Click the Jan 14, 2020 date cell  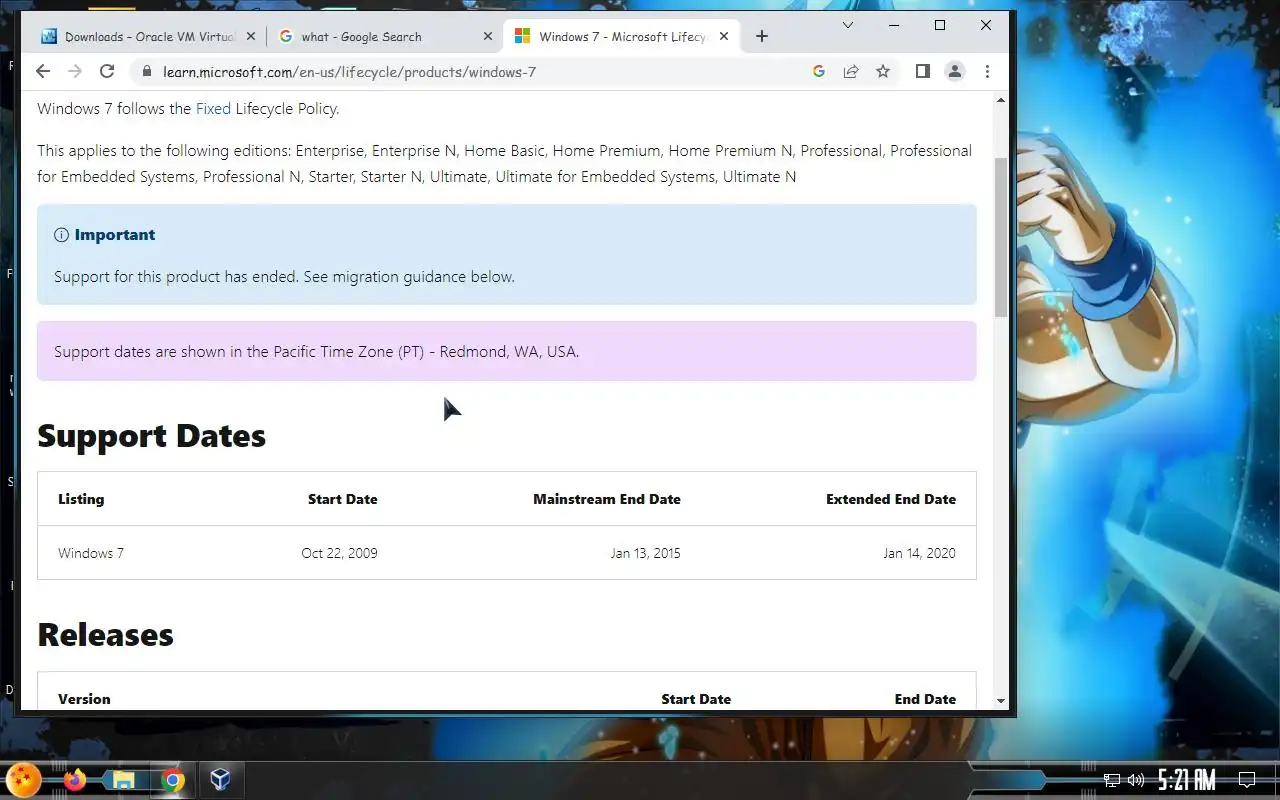click(919, 553)
